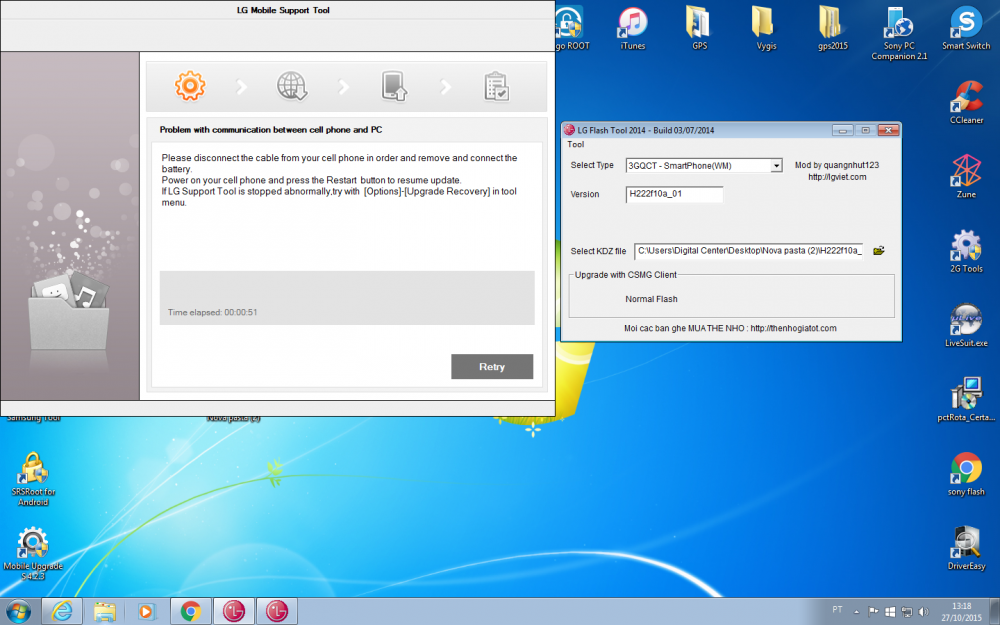Select the Sony PC Companion 2.1 icon
Screen dimensions: 1000x625
(x=899, y=33)
